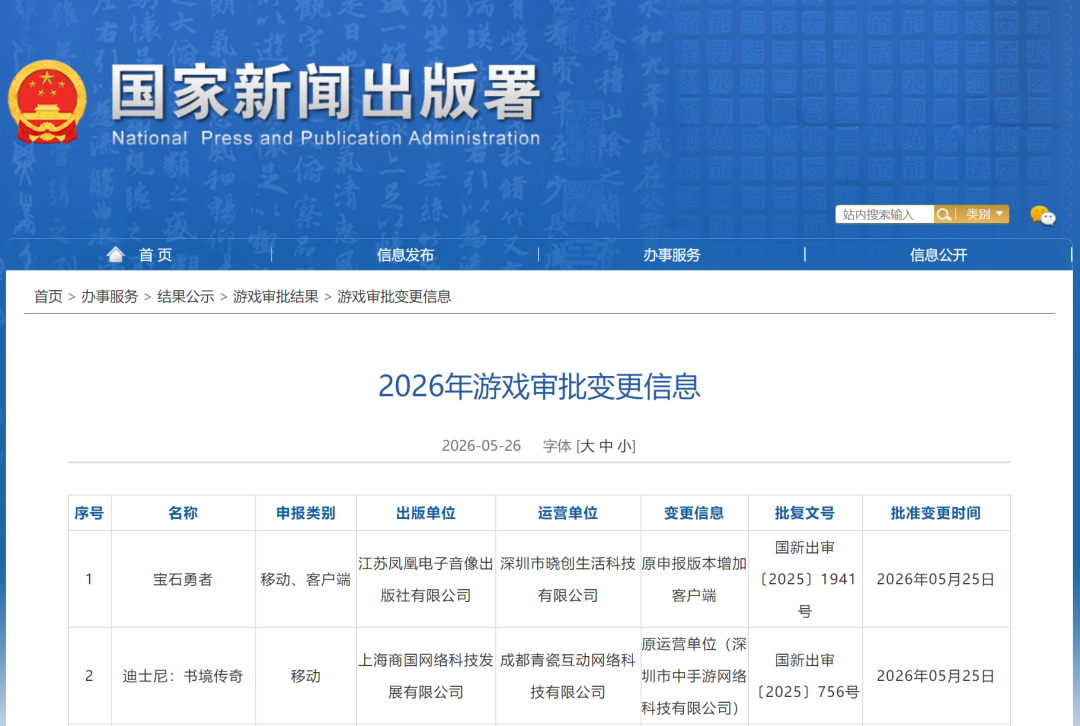1080x726 pixels.
Task: Open the WeChat icon beside search
Action: pyautogui.click(x=1043, y=216)
